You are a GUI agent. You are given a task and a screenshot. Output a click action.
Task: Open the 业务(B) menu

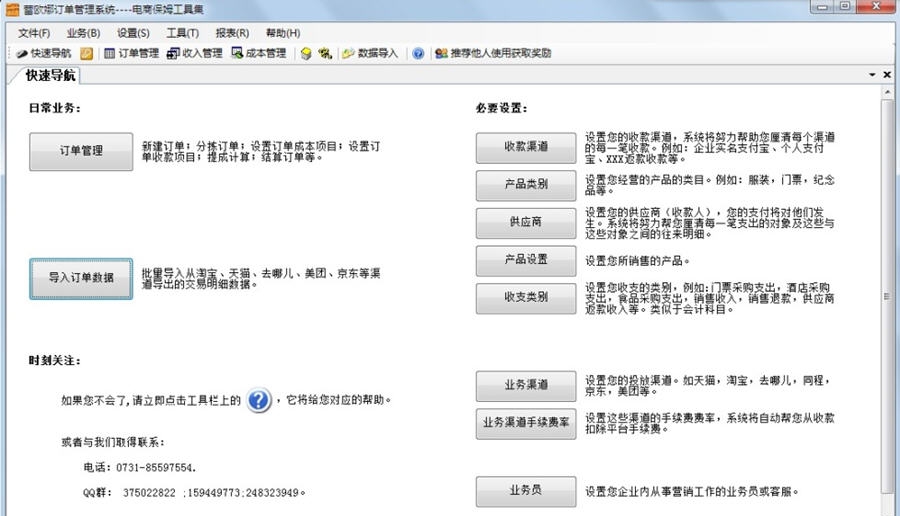[83, 33]
